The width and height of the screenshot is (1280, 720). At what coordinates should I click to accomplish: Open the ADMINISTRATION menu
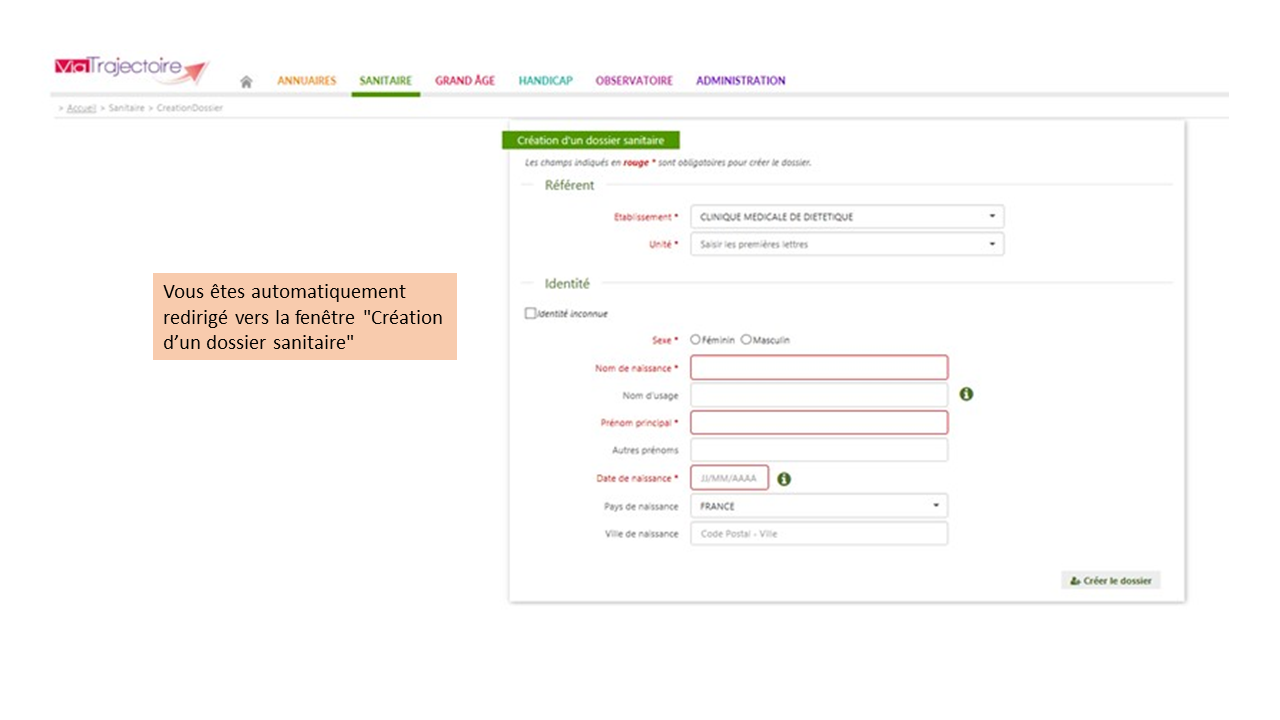pos(740,81)
